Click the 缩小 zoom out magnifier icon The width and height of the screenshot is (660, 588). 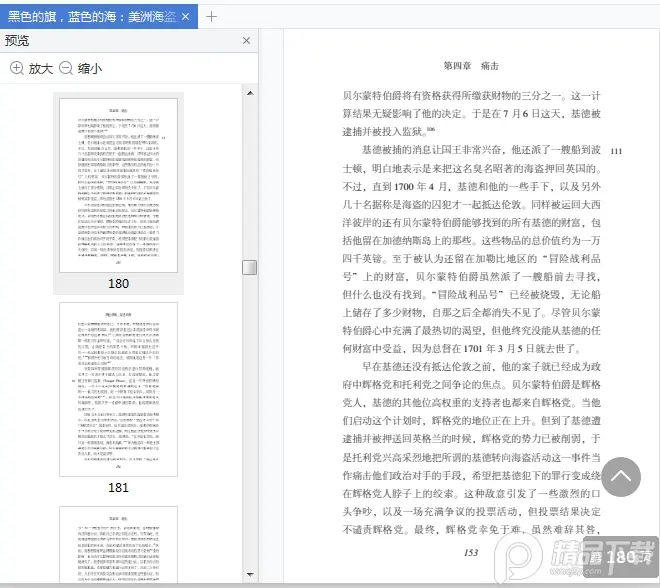[66, 68]
